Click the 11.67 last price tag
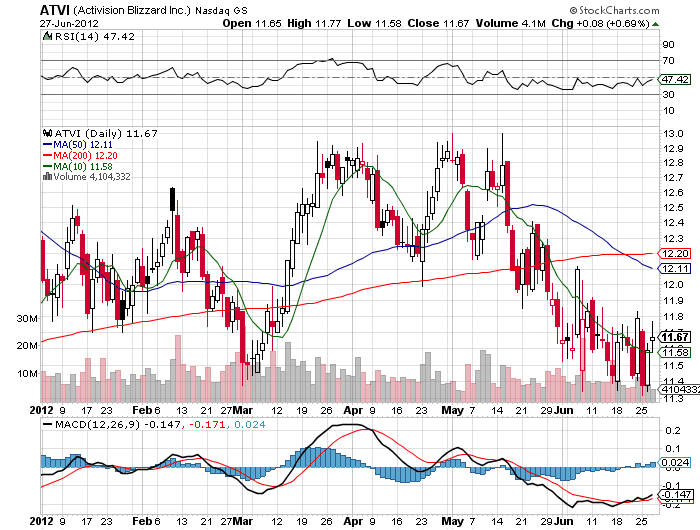Screen dimensions: 700x530 coord(675,337)
